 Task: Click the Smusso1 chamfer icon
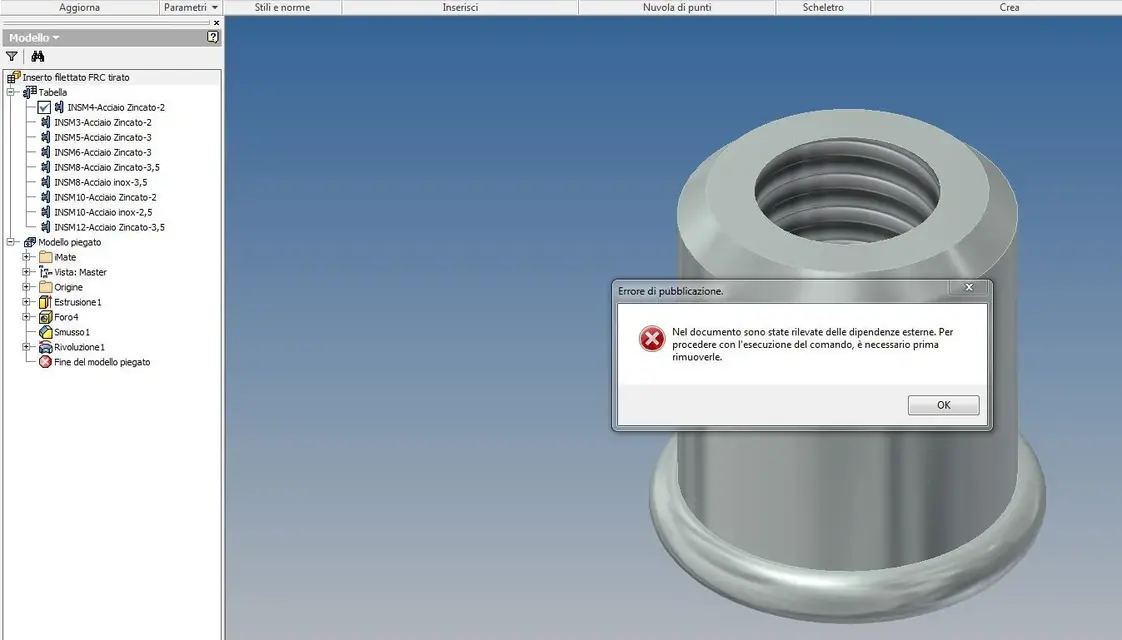click(45, 332)
